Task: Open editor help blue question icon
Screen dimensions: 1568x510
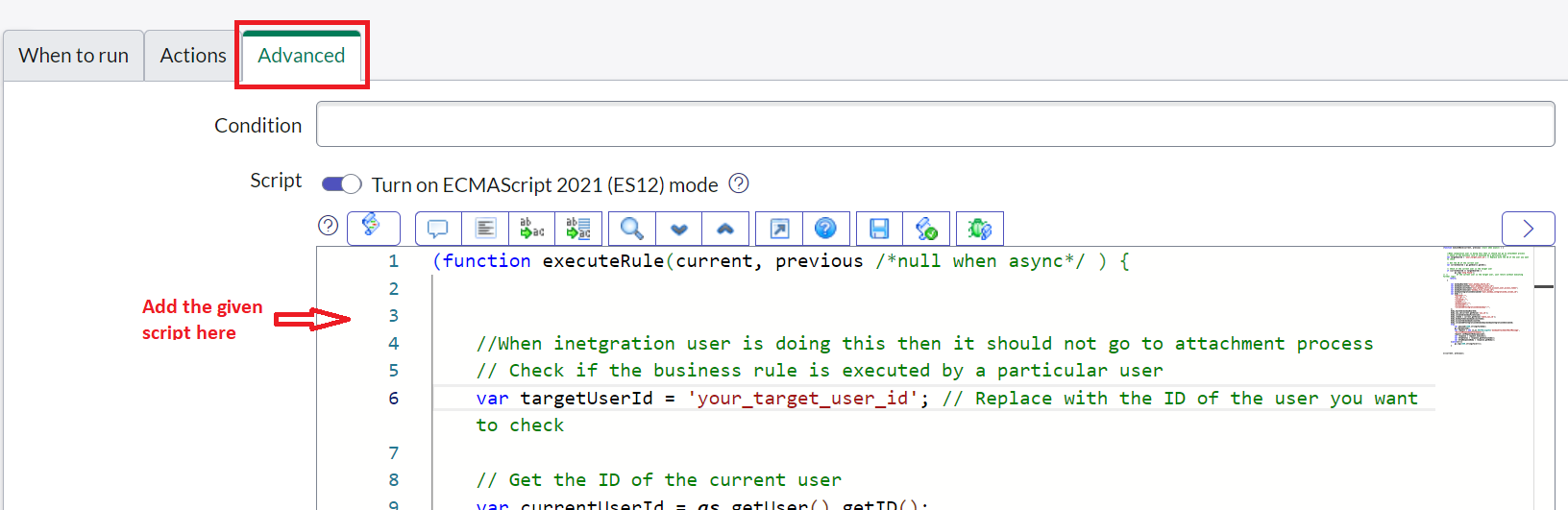Action: pos(825,229)
